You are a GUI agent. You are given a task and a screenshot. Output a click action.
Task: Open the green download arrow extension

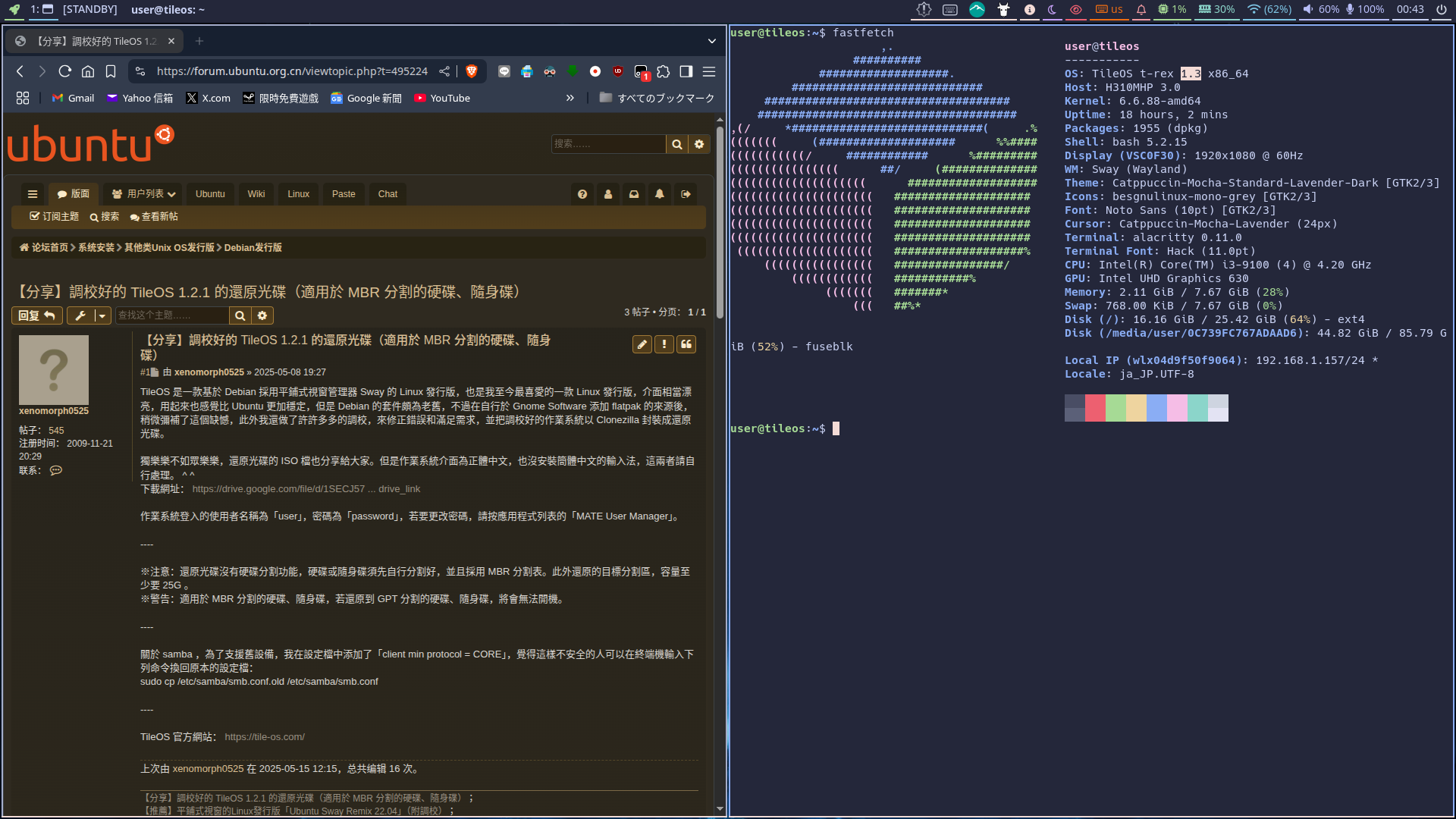click(573, 71)
